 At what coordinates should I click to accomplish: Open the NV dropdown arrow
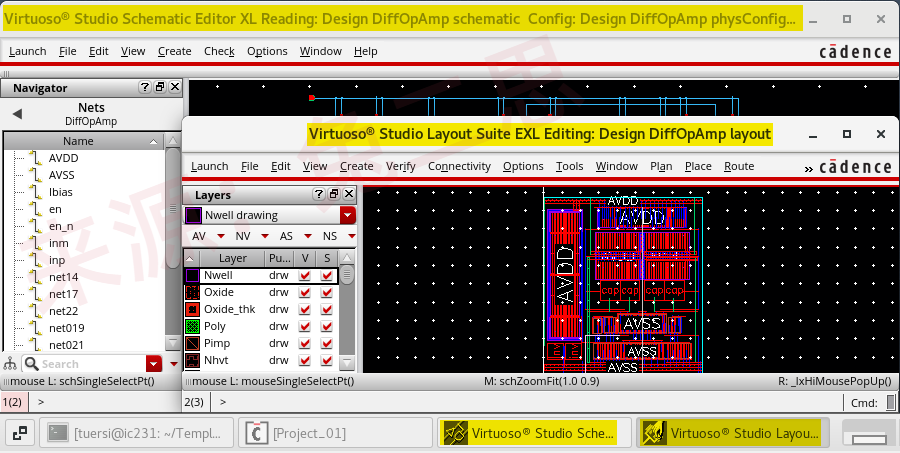(x=265, y=236)
